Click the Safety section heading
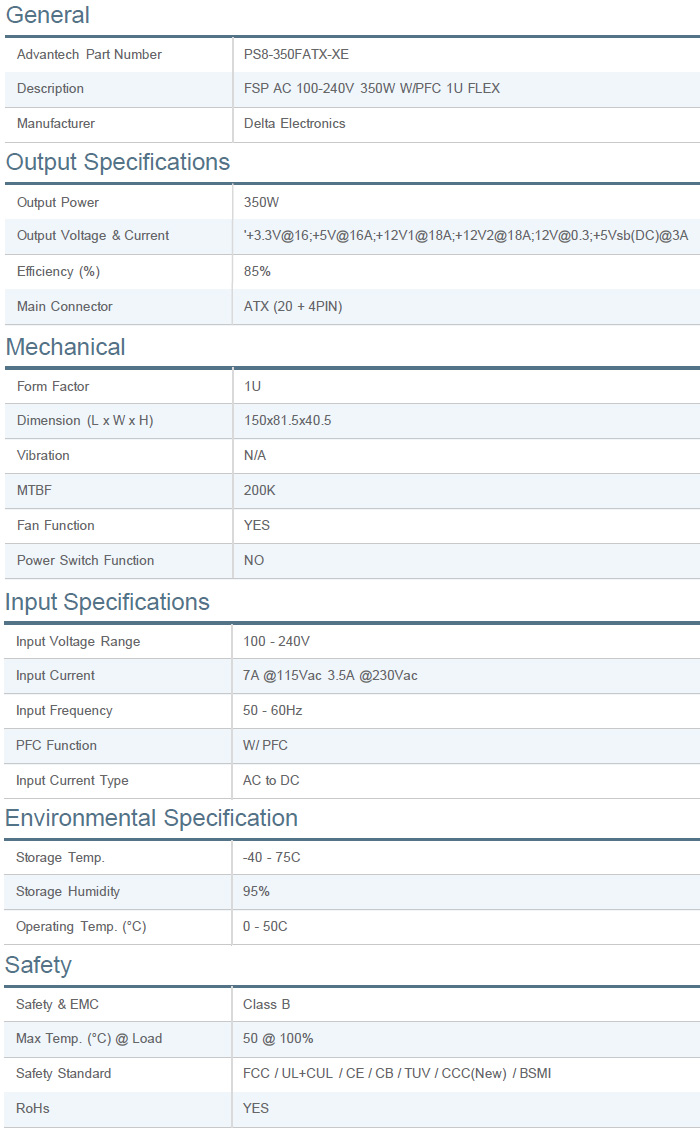Image resolution: width=700 pixels, height=1134 pixels. click(x=39, y=965)
